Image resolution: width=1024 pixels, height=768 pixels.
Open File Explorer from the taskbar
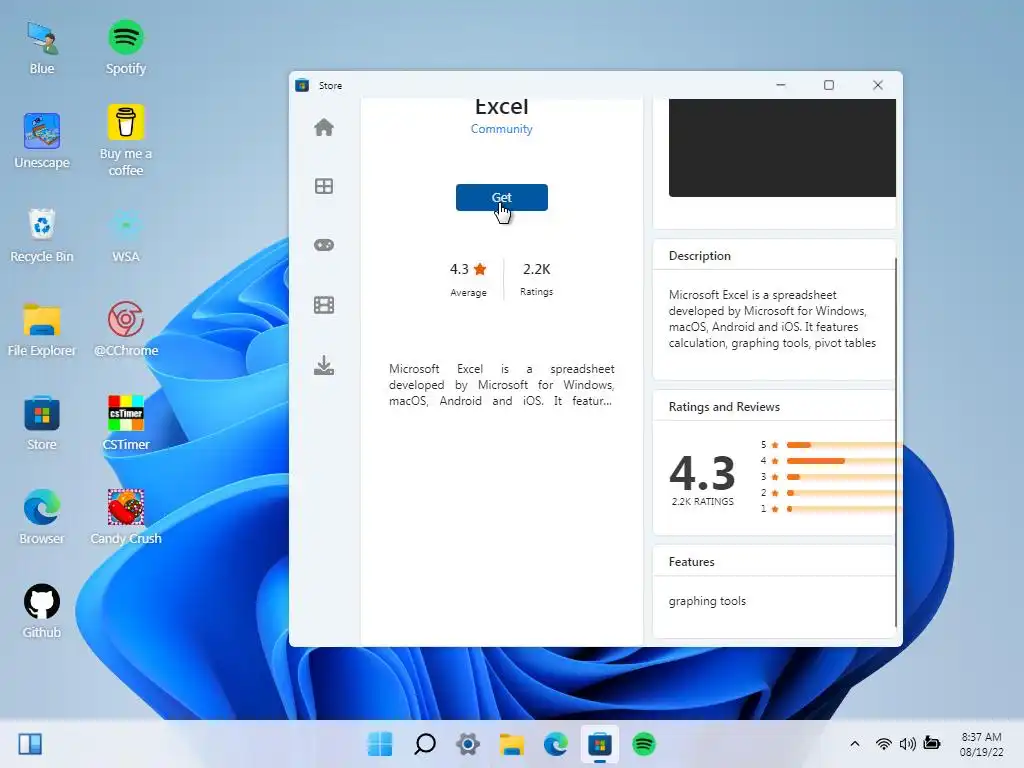pyautogui.click(x=512, y=744)
